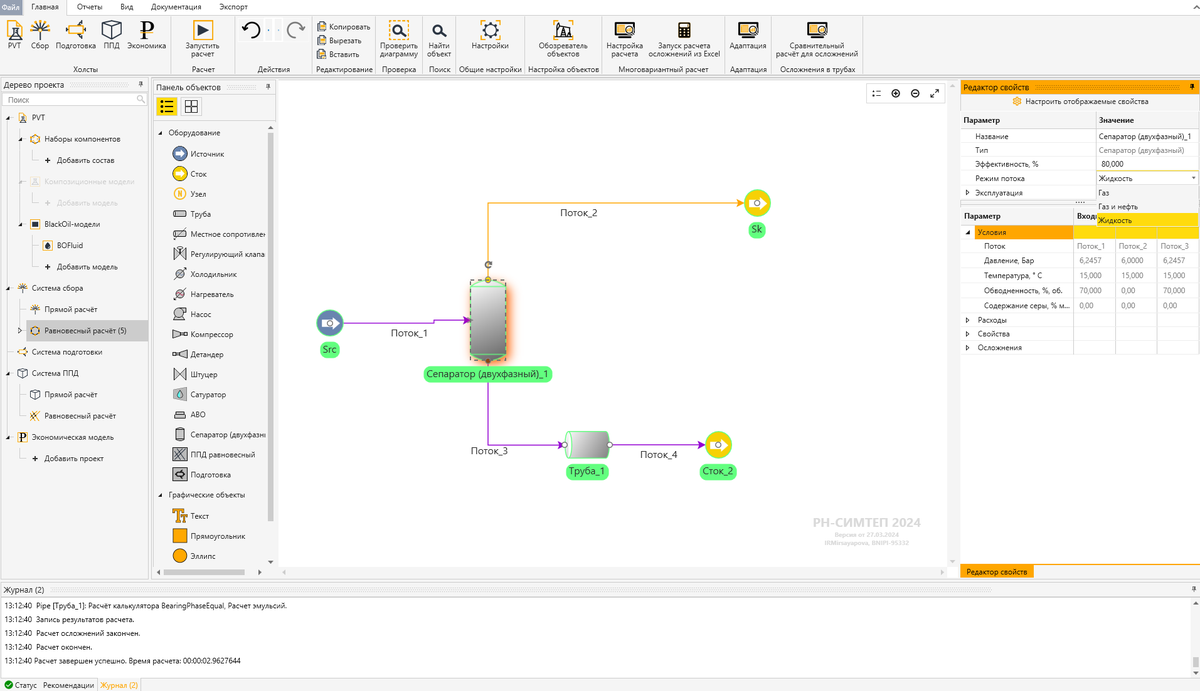Open Адаптация tool
The height and width of the screenshot is (691, 1200).
point(748,35)
